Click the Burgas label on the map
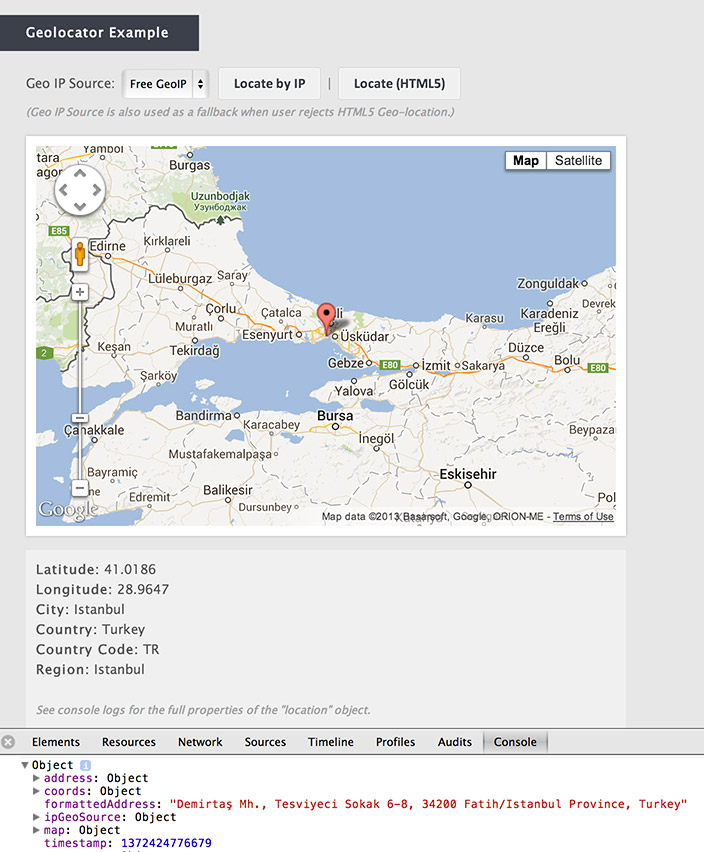Viewport: 704px width, 852px height. 189,165
